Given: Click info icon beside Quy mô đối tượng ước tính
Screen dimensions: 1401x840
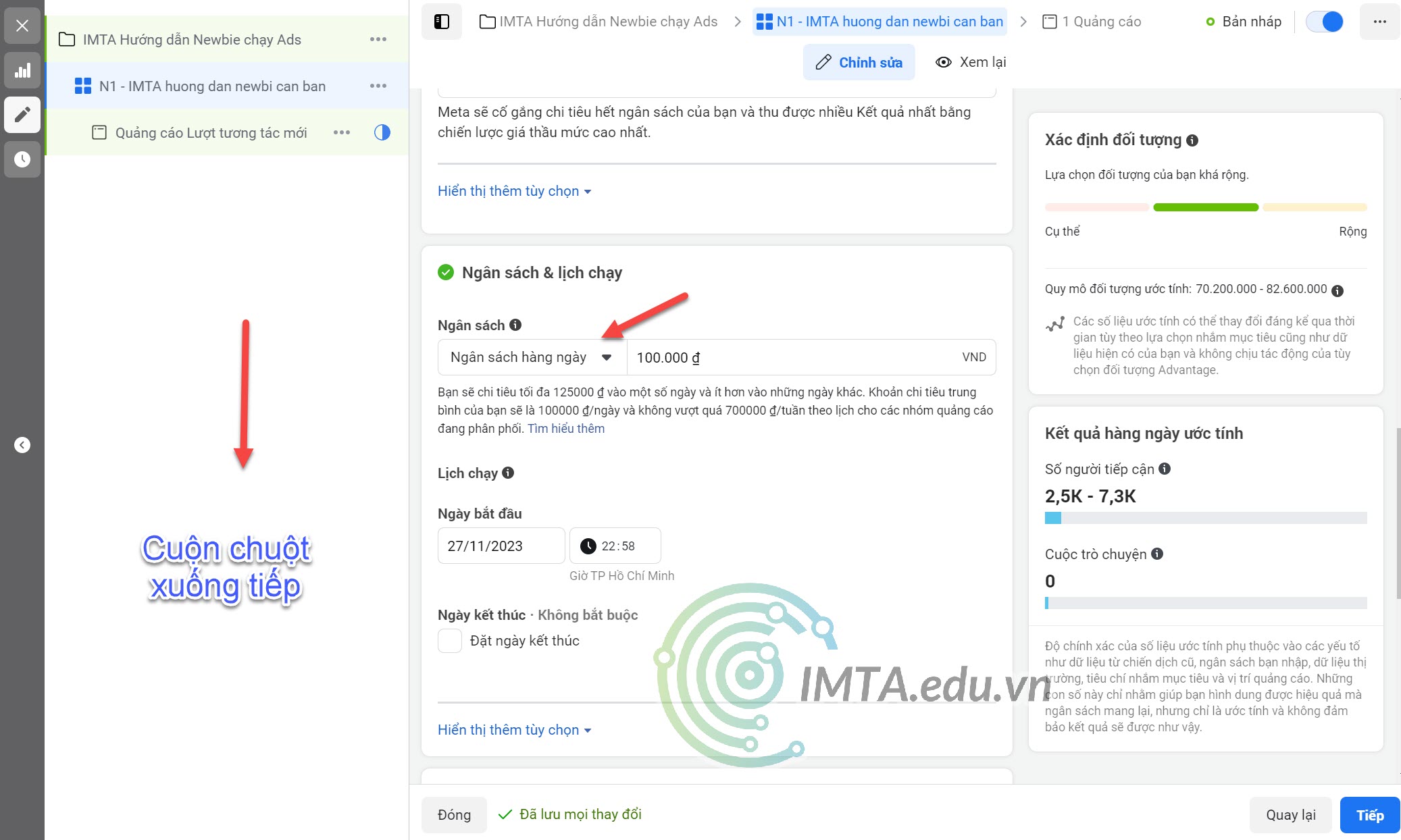Looking at the screenshot, I should 1338,290.
